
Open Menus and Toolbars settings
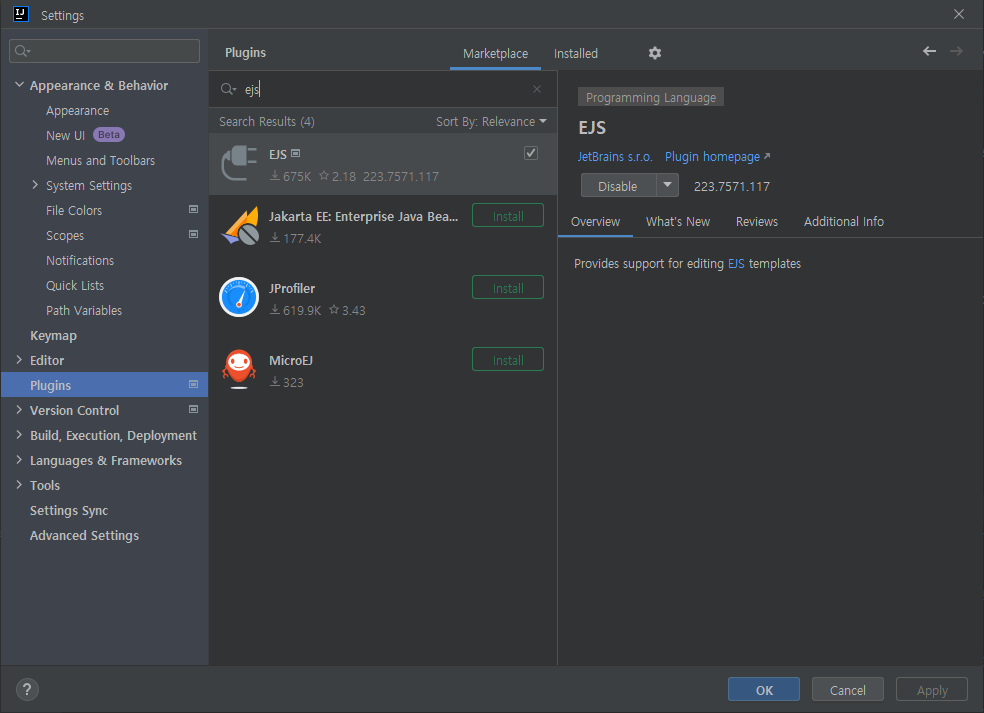point(100,160)
